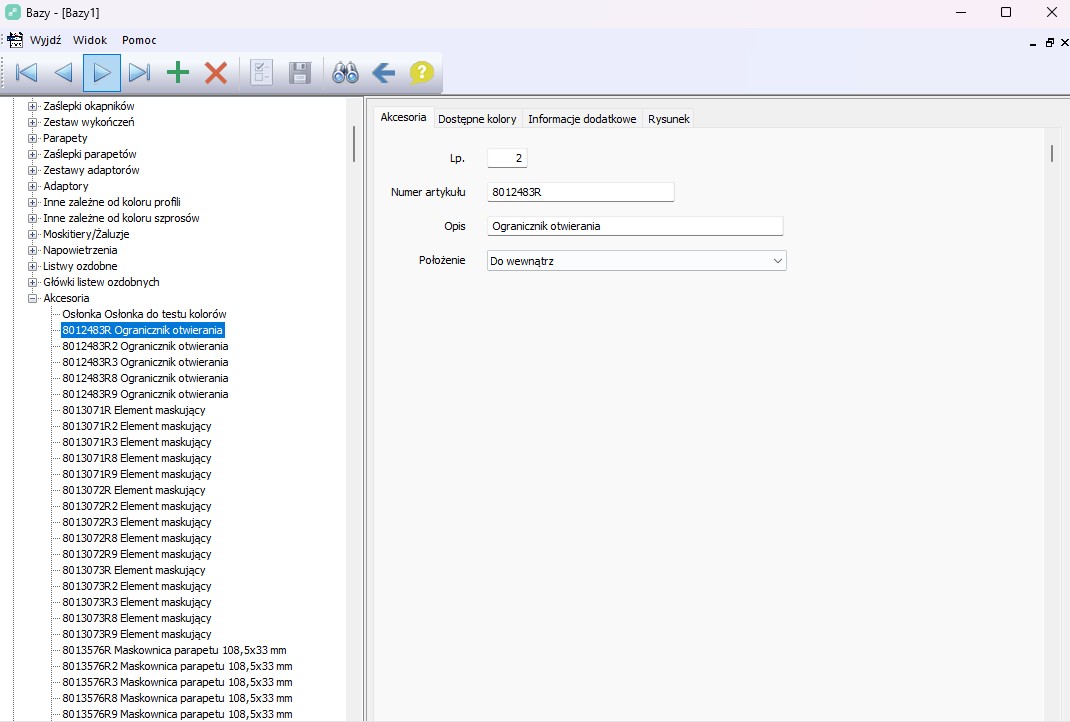Select 8012483R8 Ogranicznik otwierania item
The image size is (1070, 722).
pos(145,378)
